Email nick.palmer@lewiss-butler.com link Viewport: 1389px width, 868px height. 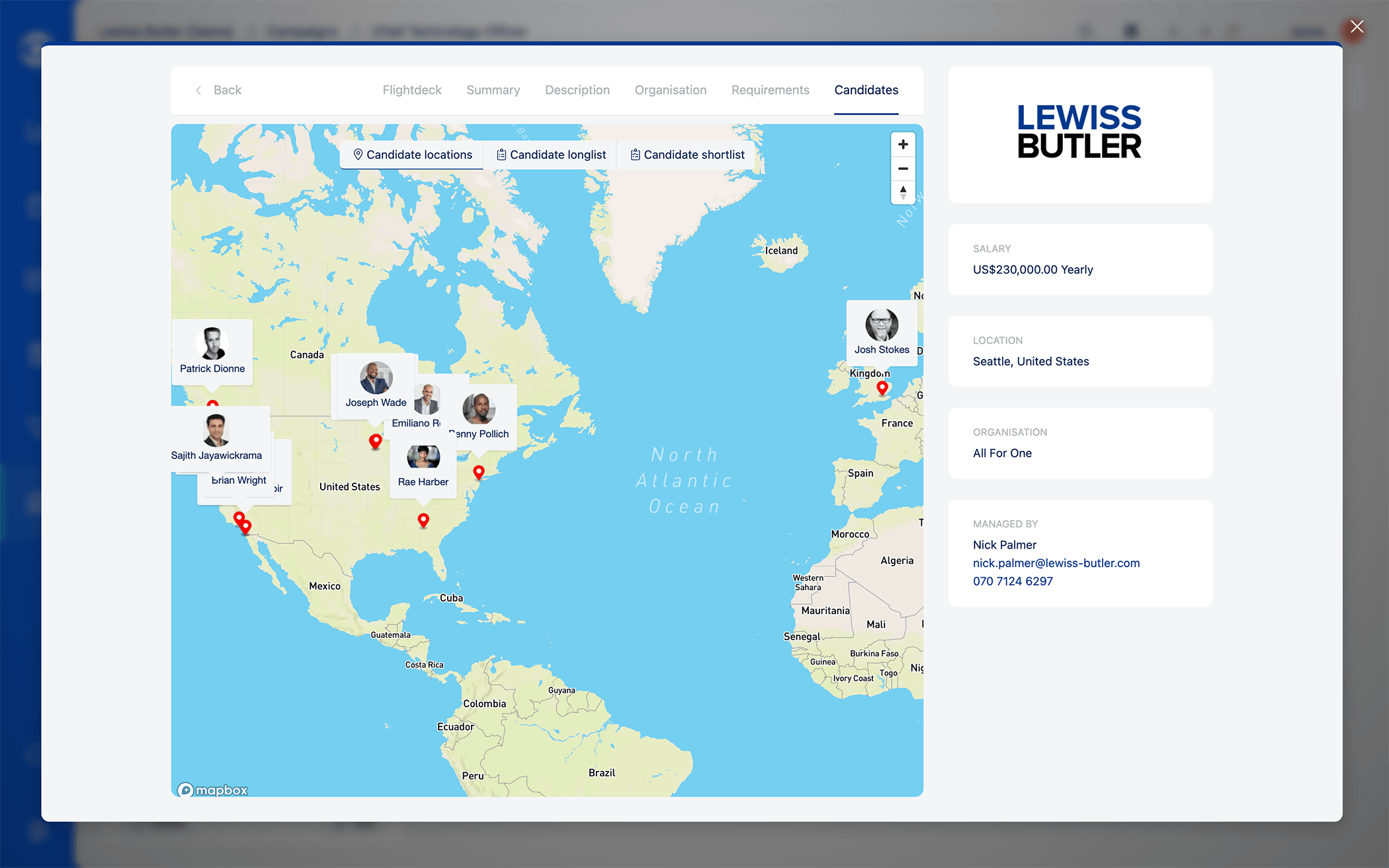pos(1056,563)
